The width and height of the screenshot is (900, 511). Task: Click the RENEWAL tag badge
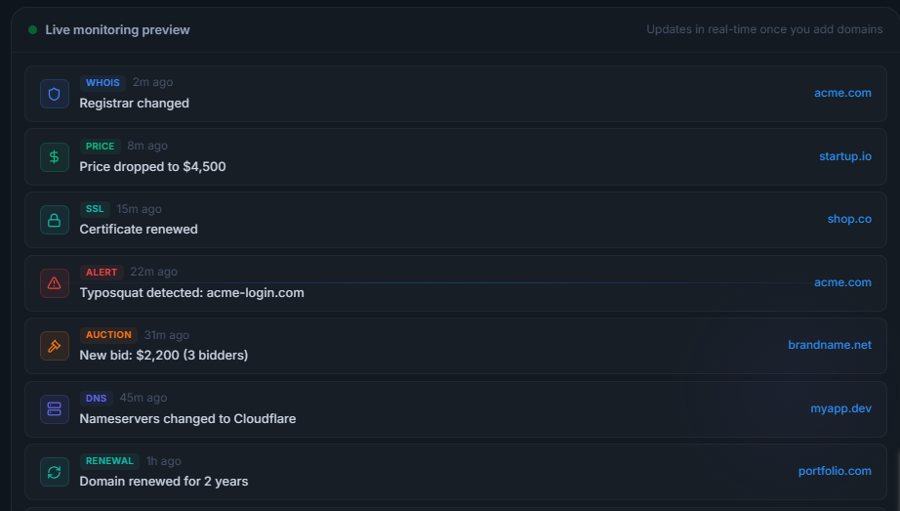click(110, 461)
